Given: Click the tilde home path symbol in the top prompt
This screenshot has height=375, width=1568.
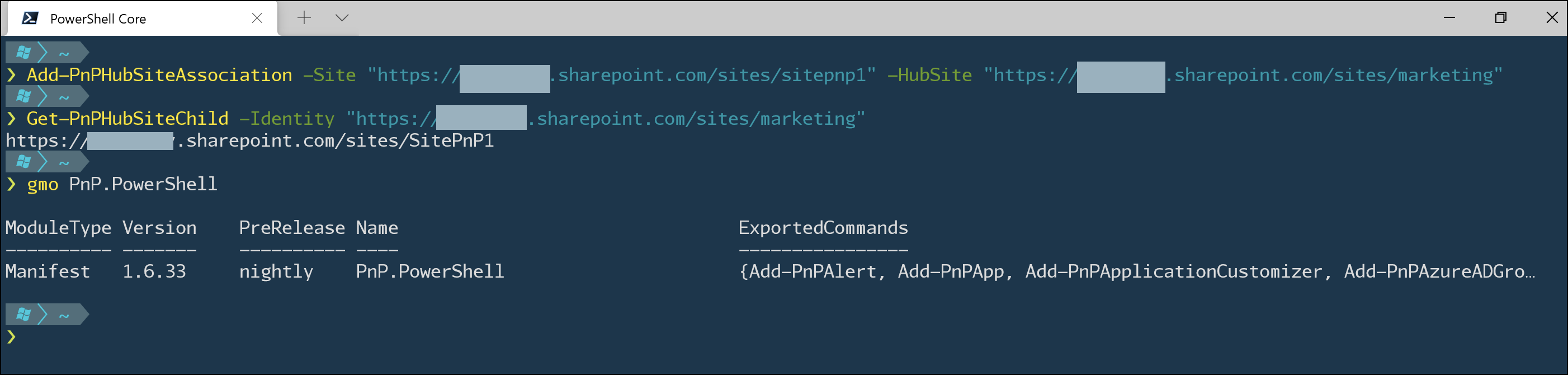Looking at the screenshot, I should tap(63, 53).
